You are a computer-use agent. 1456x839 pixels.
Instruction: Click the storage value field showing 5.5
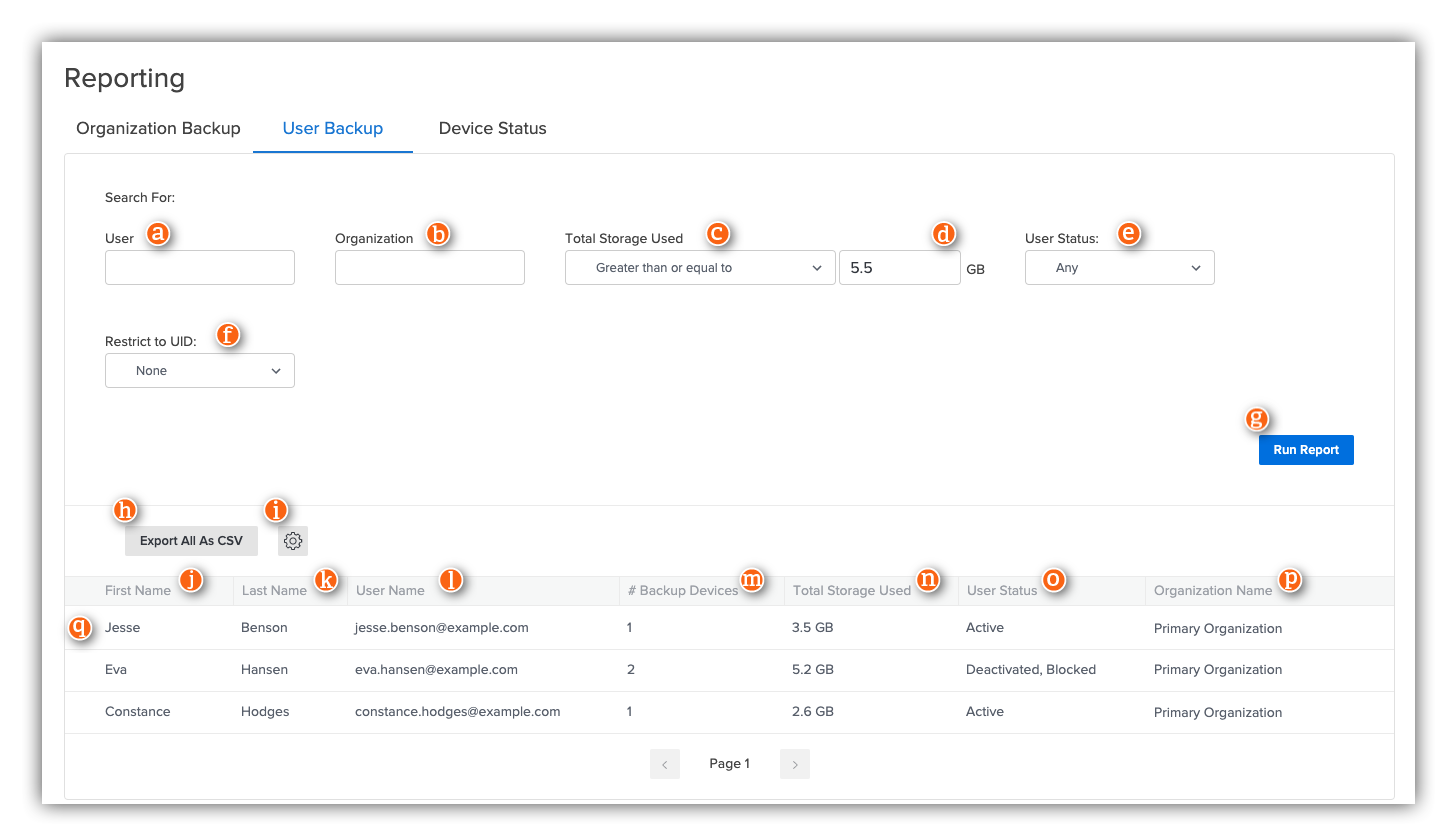[x=899, y=267]
